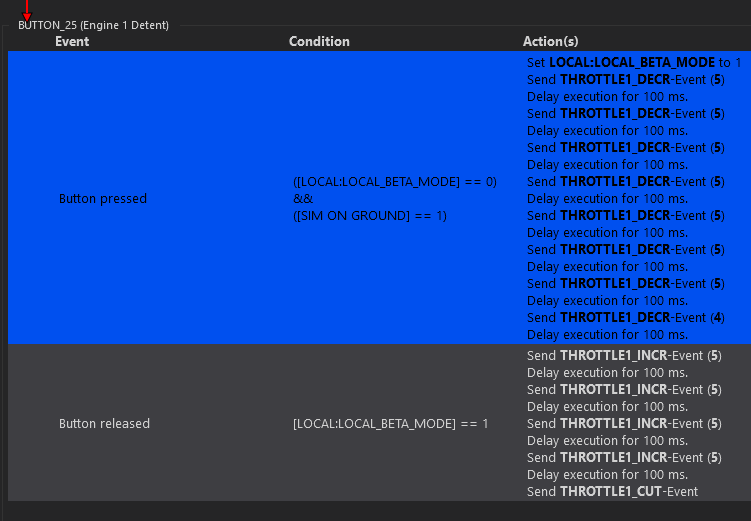Click the last Send THROTTLE1_INCR-Event action
The height and width of the screenshot is (521, 751).
[625, 457]
